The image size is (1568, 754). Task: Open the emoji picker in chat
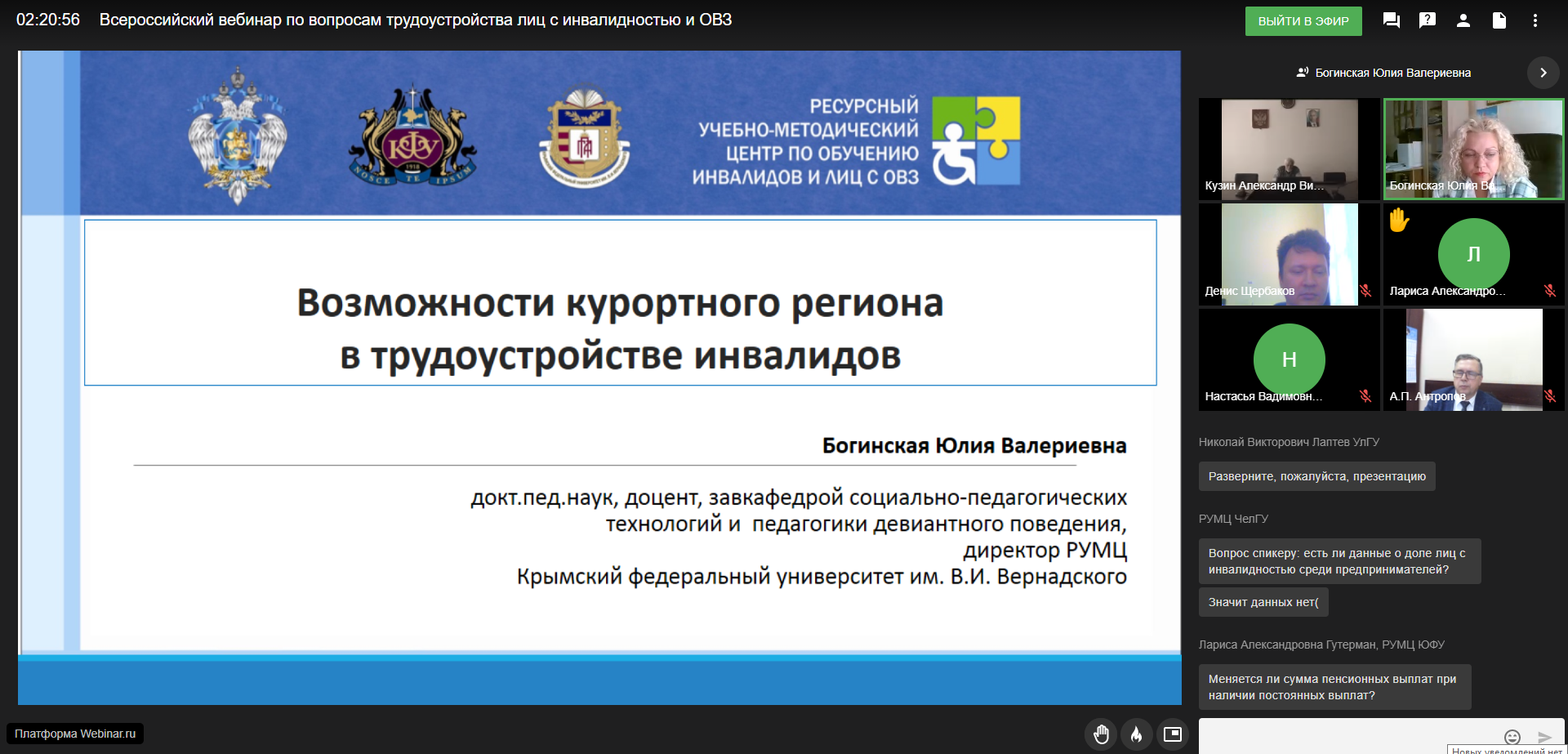pyautogui.click(x=1512, y=737)
